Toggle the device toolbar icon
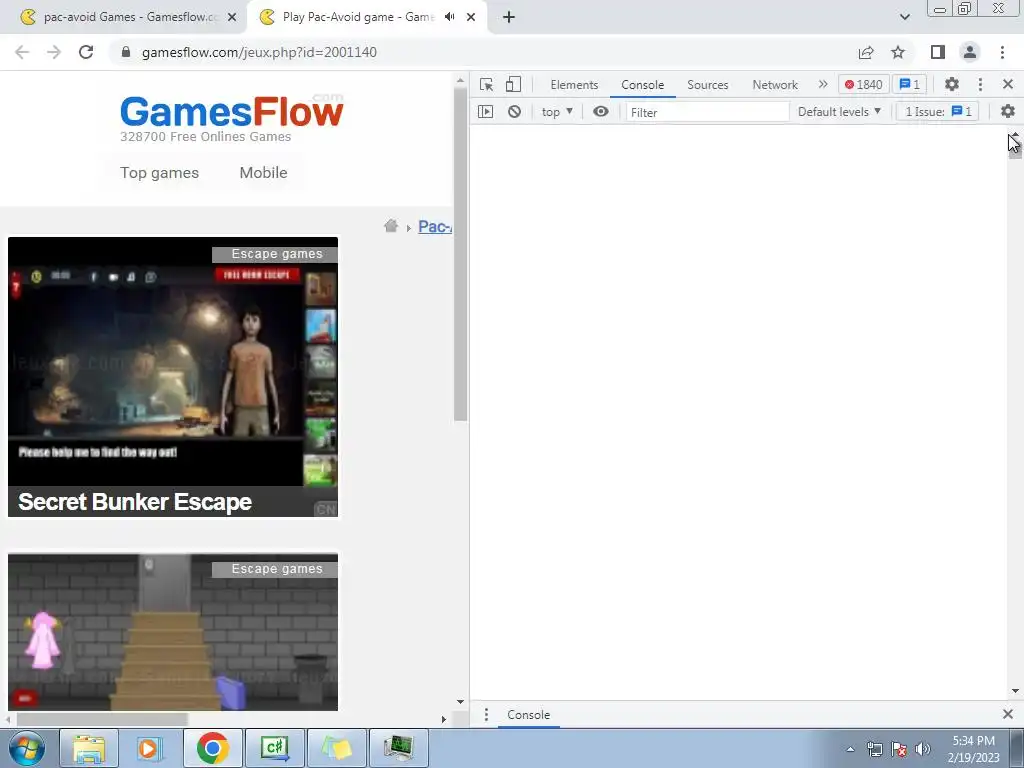1024x768 pixels. click(x=513, y=84)
